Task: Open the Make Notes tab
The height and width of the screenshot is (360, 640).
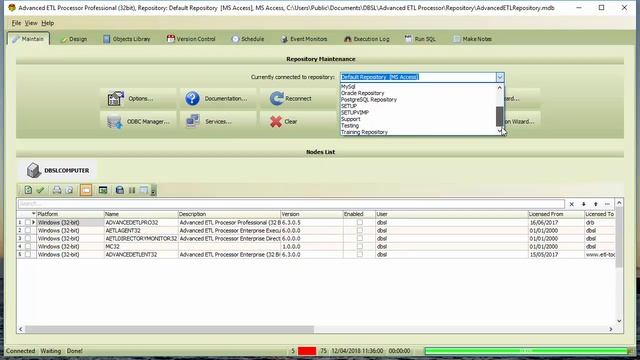Action: point(472,39)
